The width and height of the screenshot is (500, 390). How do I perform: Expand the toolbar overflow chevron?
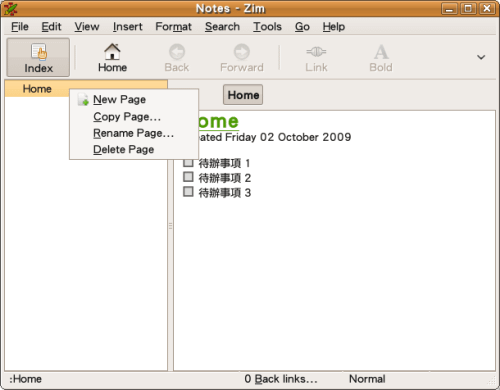coord(481,57)
